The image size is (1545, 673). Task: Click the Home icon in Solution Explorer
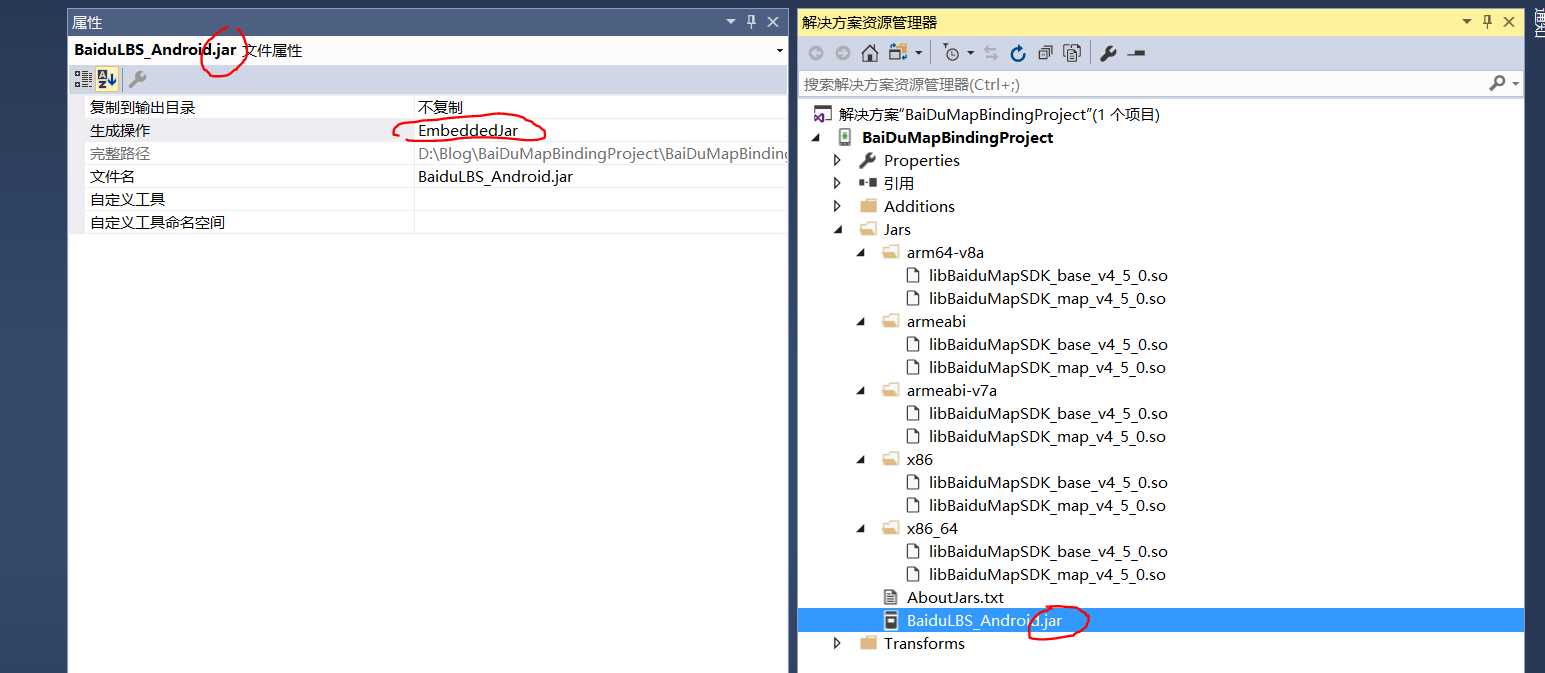pos(870,53)
